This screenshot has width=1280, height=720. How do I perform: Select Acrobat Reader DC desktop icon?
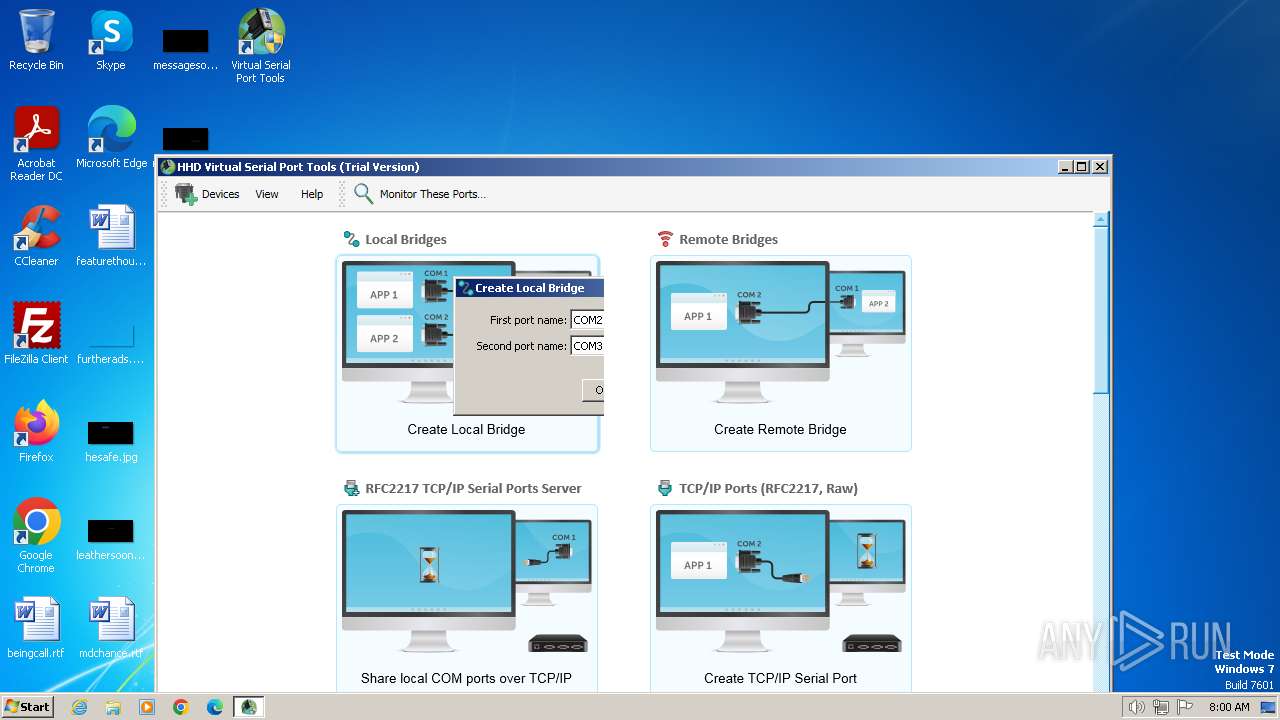tap(36, 144)
